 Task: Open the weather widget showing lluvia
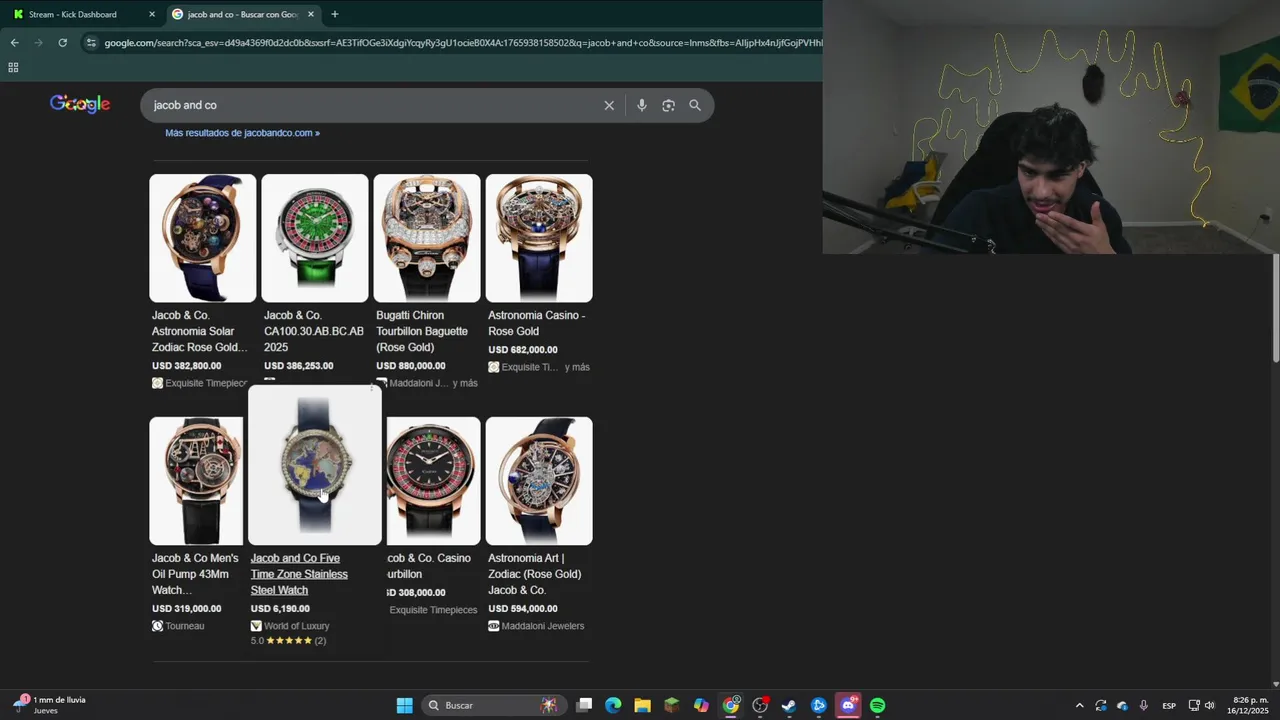tap(50, 705)
